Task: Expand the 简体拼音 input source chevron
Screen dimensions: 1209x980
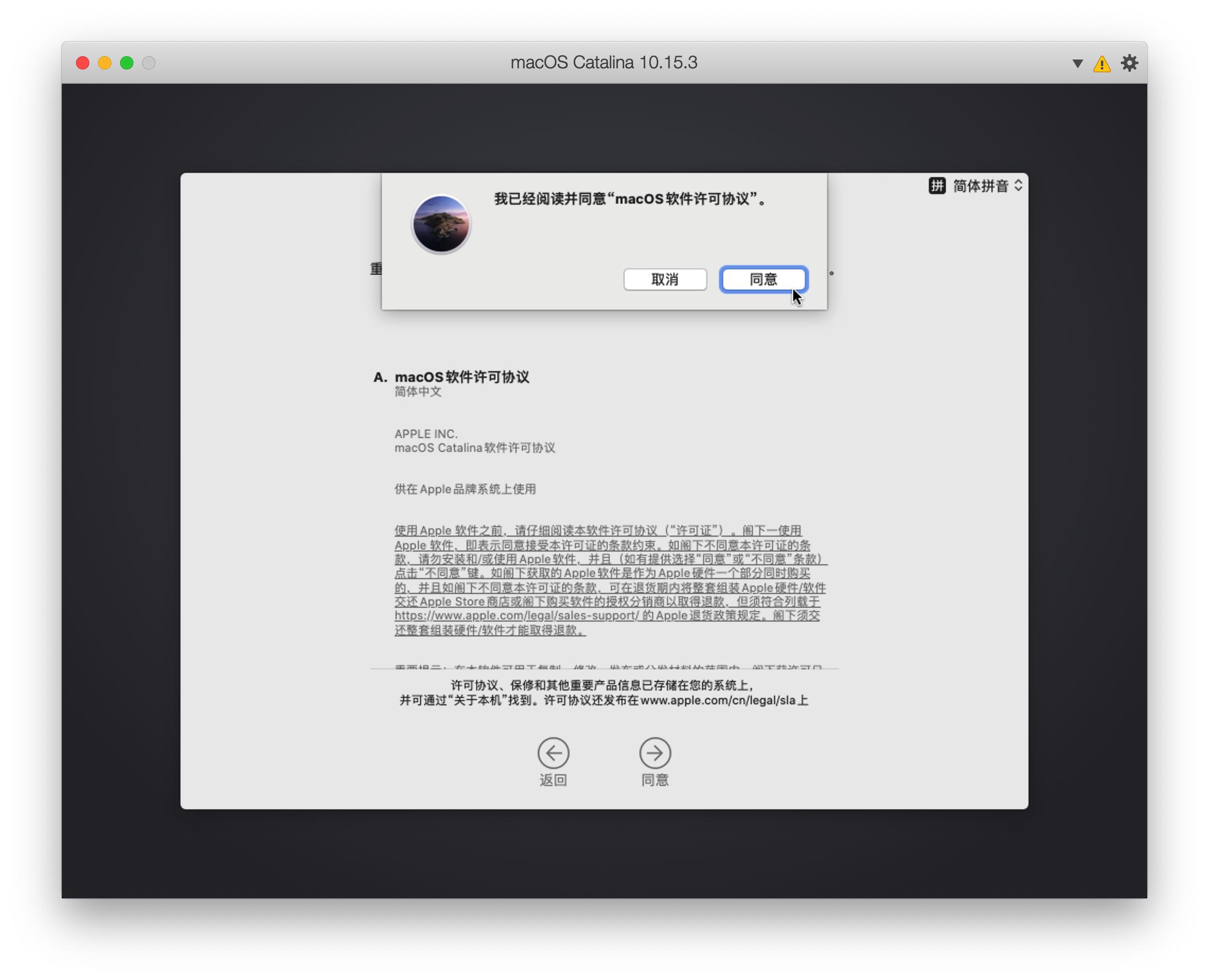Action: click(x=1018, y=186)
